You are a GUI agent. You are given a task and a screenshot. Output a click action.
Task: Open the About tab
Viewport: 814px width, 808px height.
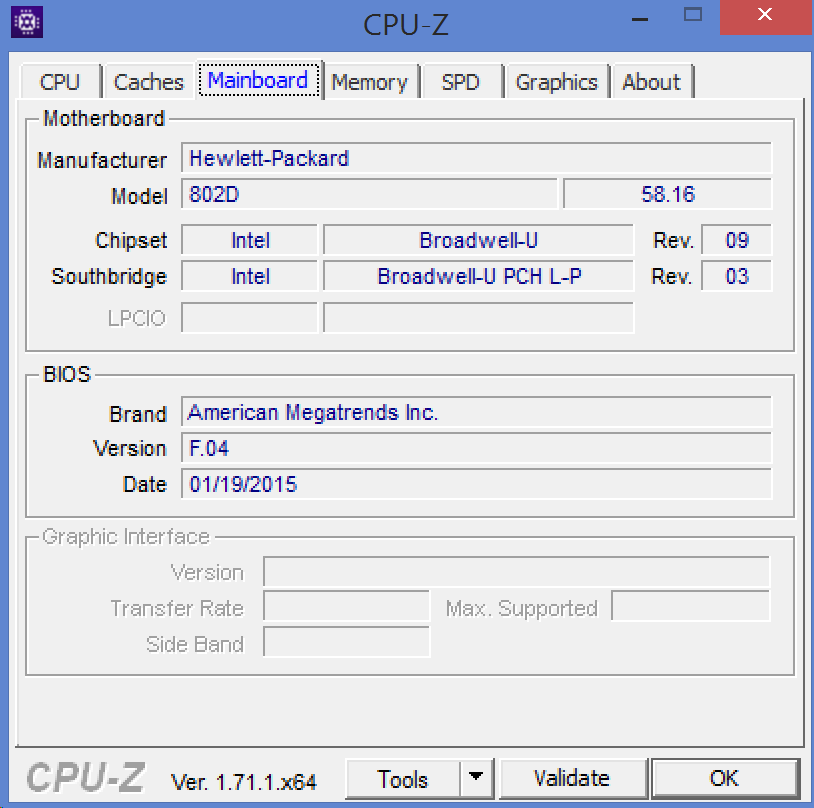[x=652, y=82]
